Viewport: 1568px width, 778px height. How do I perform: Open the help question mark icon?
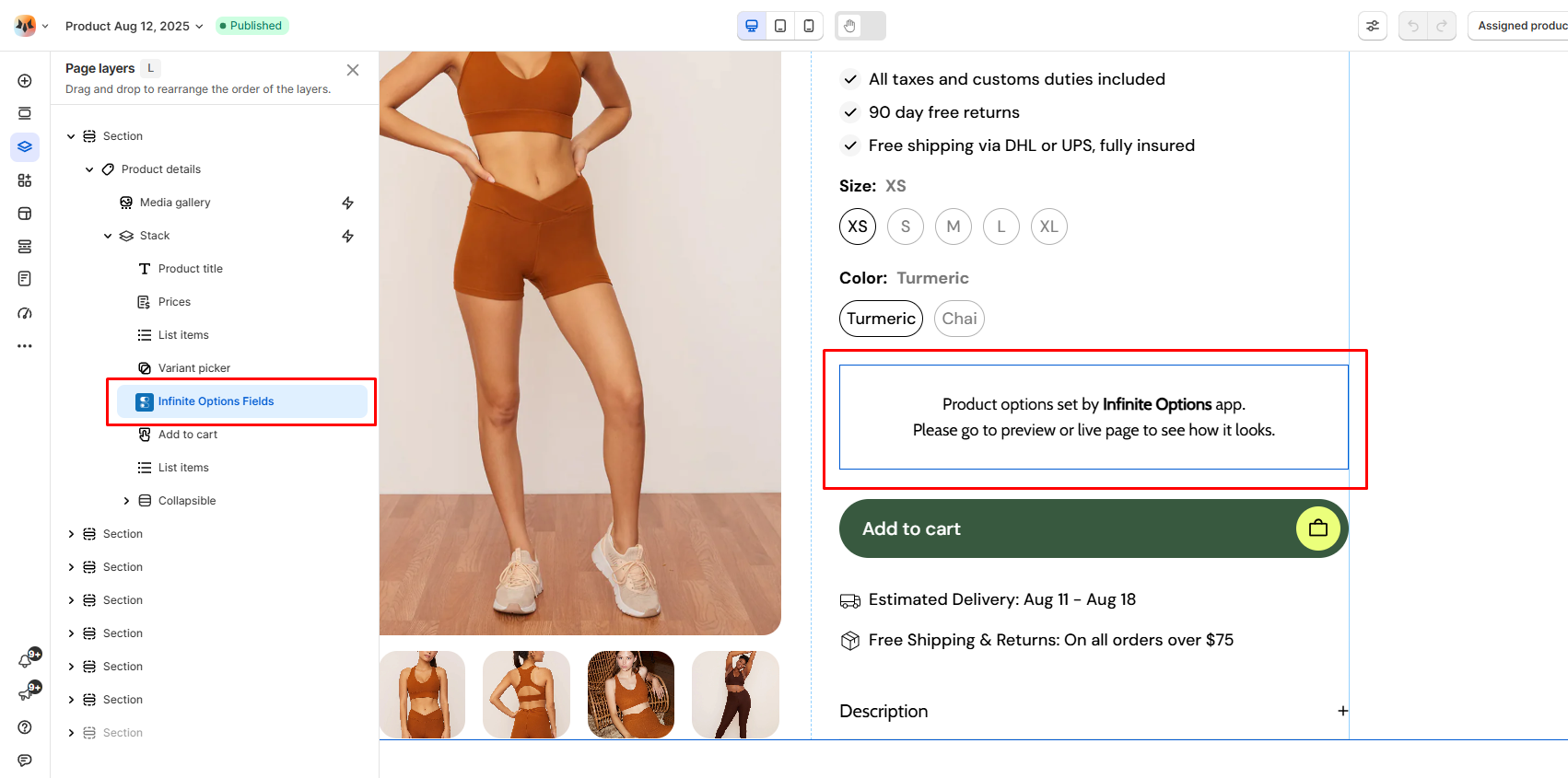tap(25, 727)
